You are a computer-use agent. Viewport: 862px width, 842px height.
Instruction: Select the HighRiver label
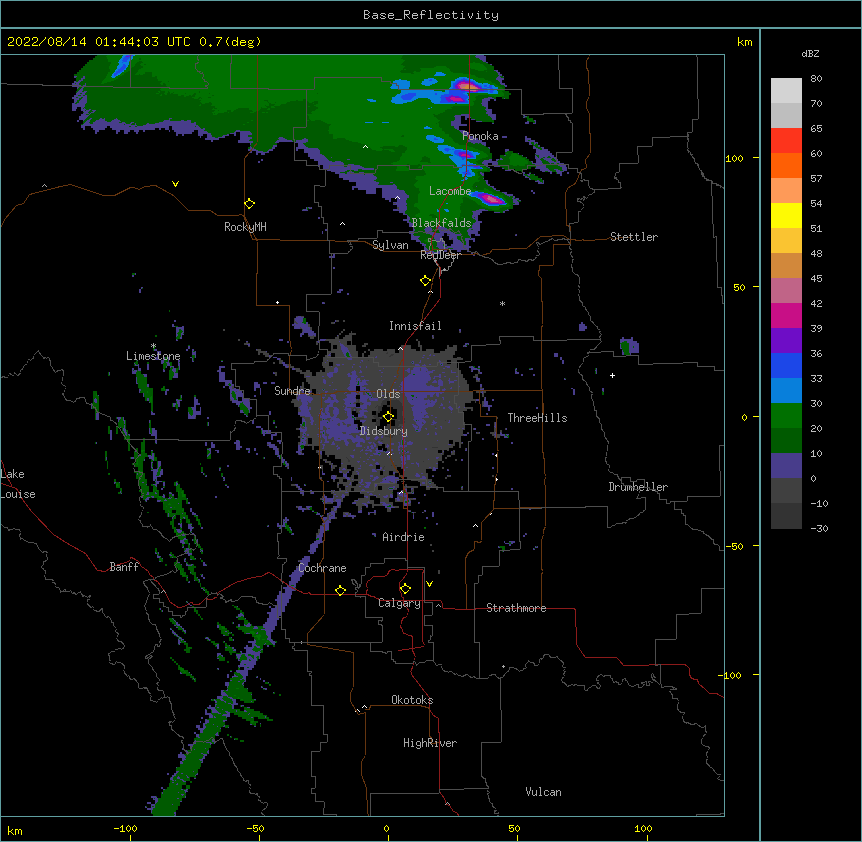point(430,743)
